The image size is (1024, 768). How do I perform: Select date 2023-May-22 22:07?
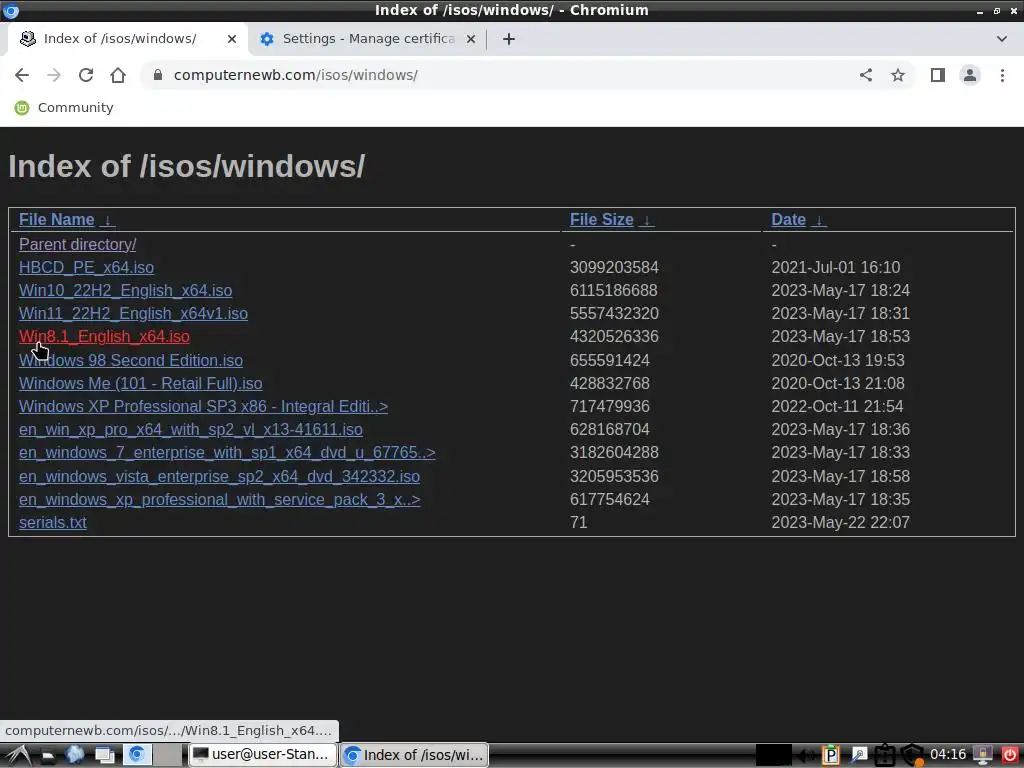pos(840,522)
